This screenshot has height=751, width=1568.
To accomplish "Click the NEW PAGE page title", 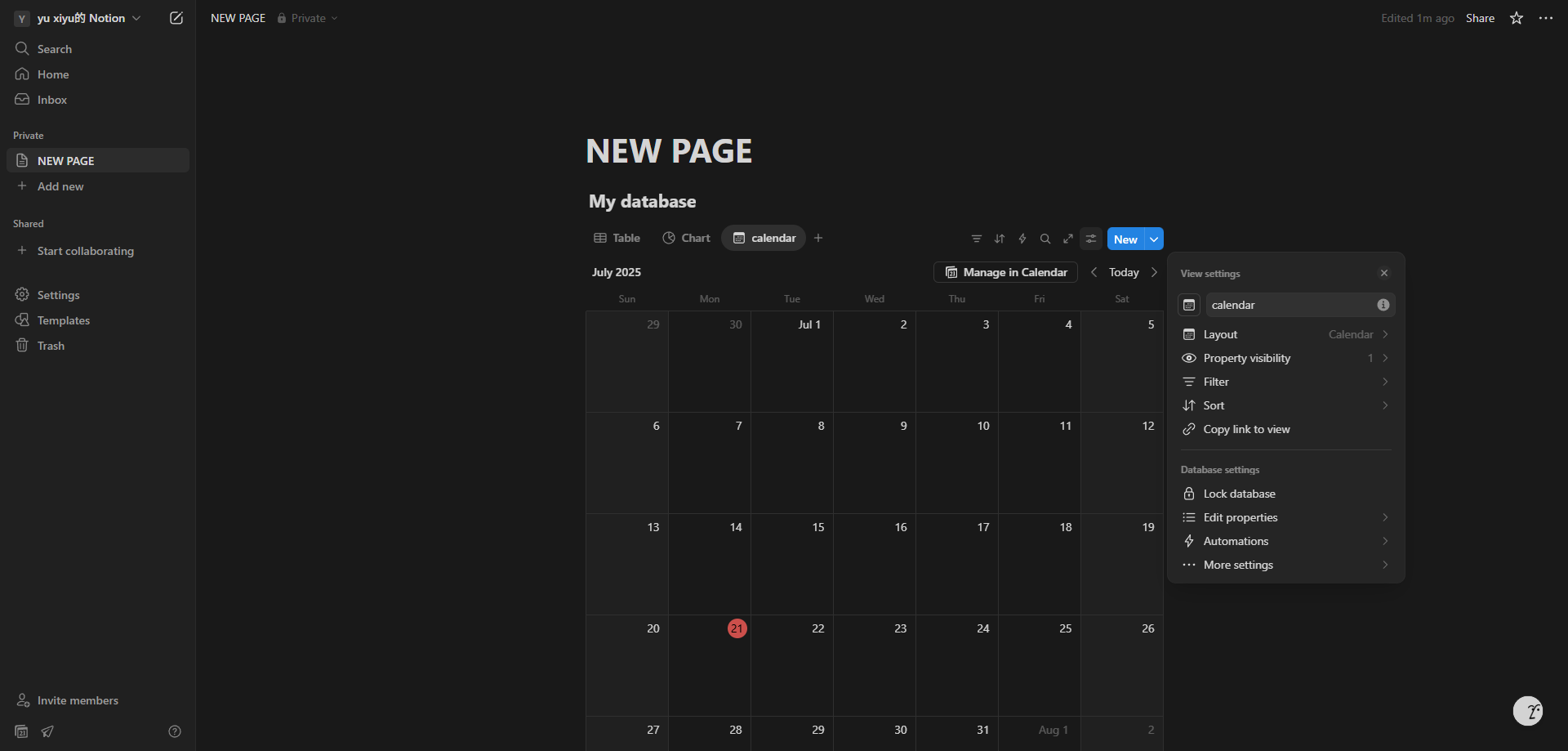I will [x=669, y=151].
